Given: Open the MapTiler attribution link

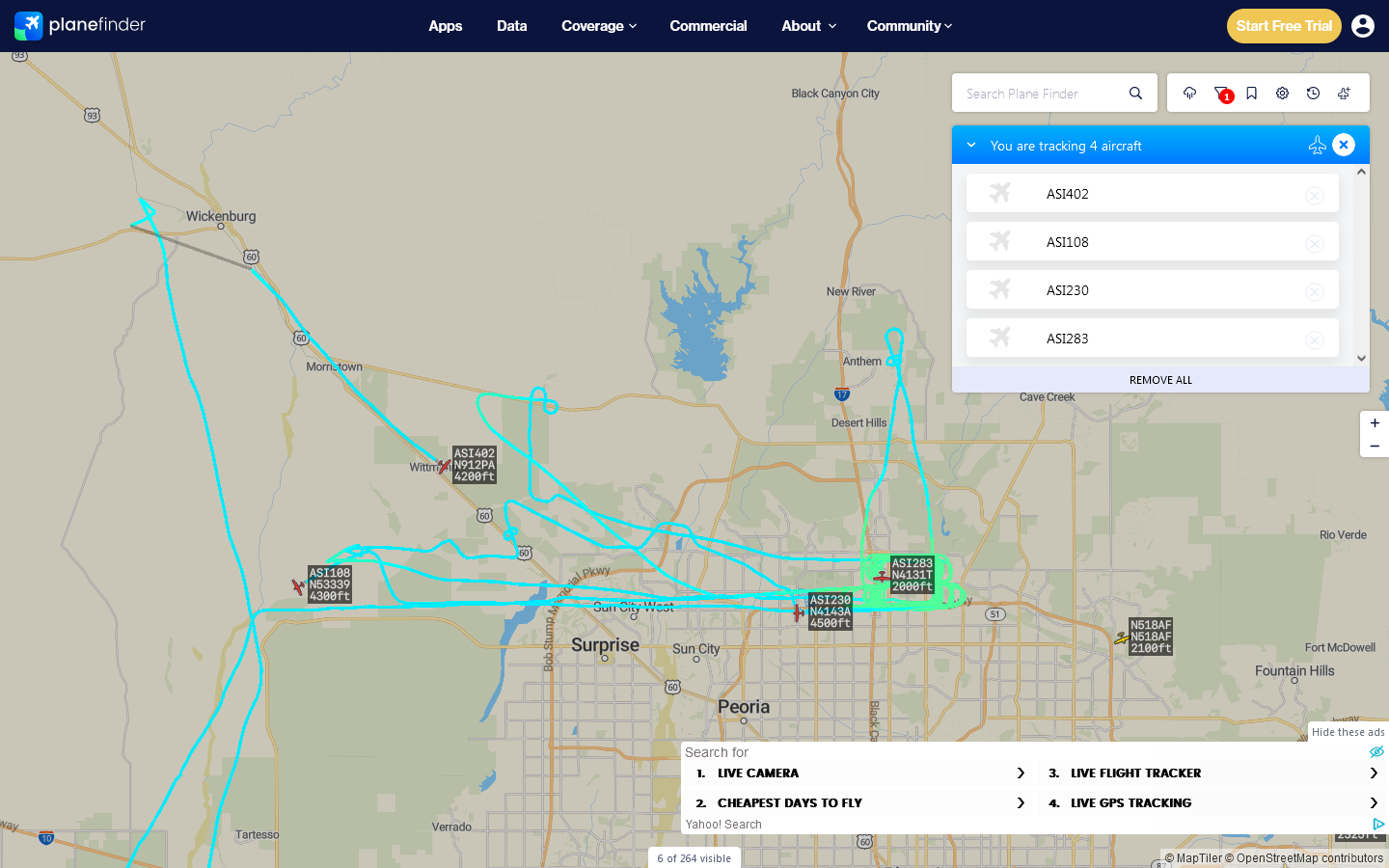Looking at the screenshot, I should point(1193,858).
